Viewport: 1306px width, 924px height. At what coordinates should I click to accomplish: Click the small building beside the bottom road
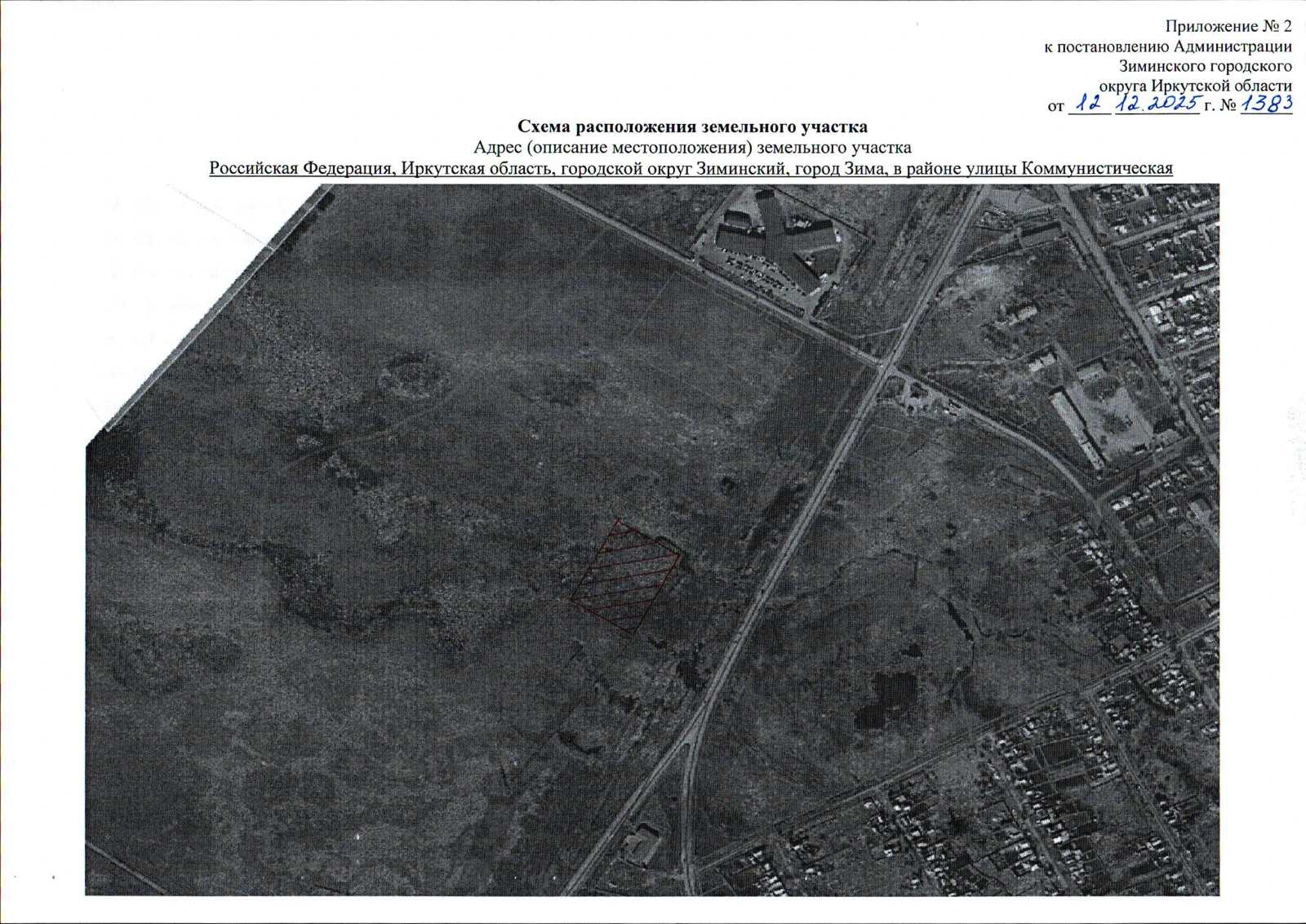click(643, 841)
